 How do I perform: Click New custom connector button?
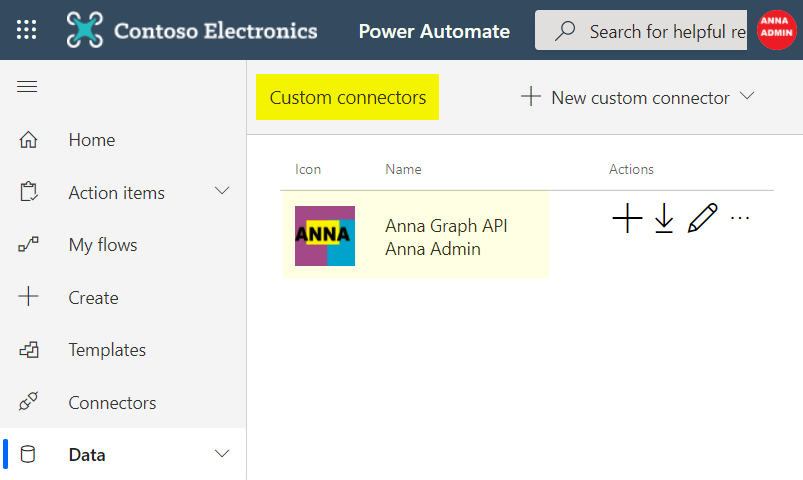pyautogui.click(x=638, y=97)
